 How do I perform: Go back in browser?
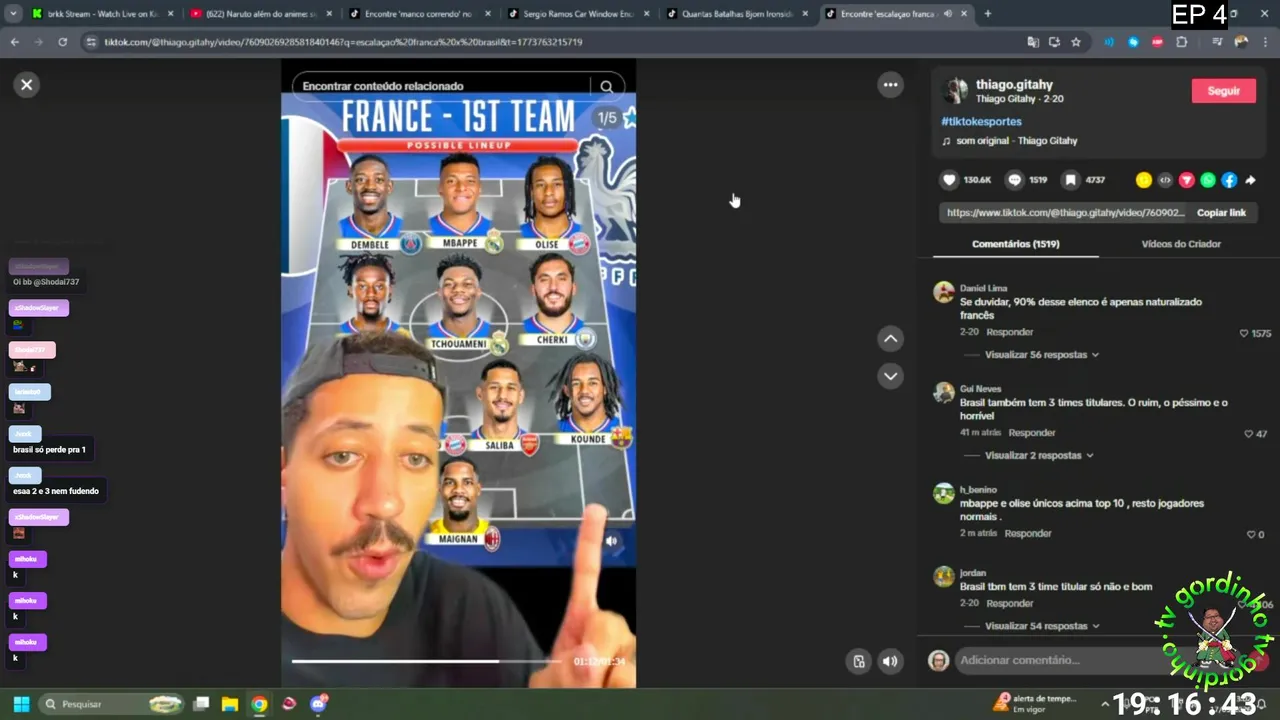14,42
